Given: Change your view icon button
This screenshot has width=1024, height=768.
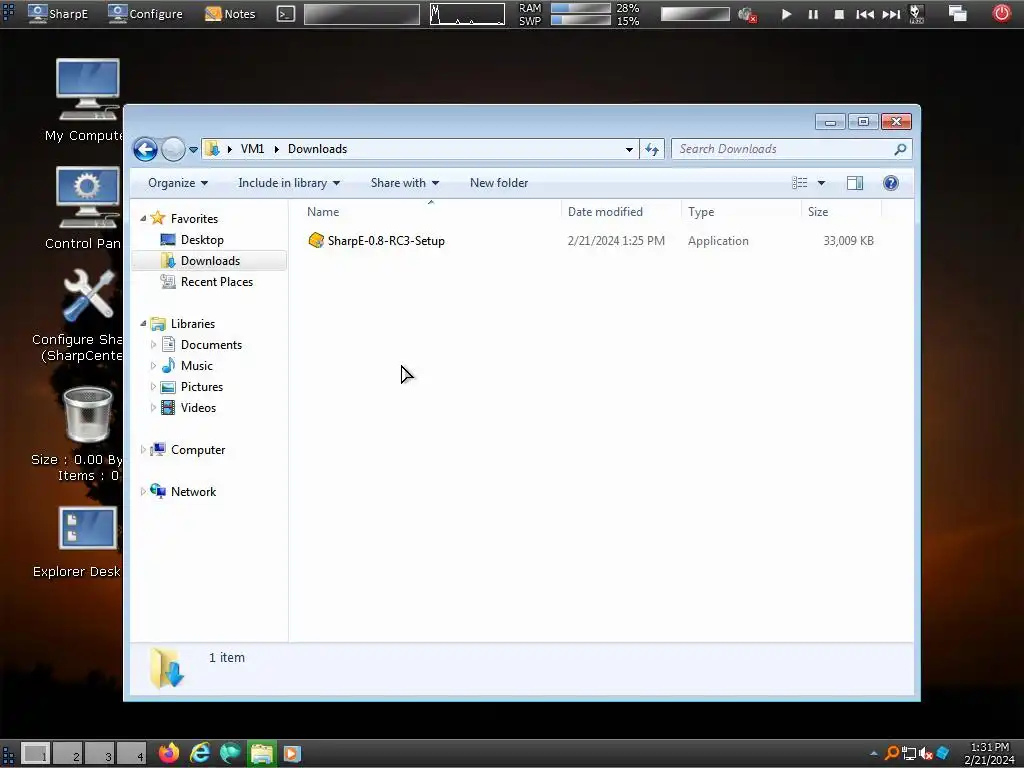Looking at the screenshot, I should (799, 183).
